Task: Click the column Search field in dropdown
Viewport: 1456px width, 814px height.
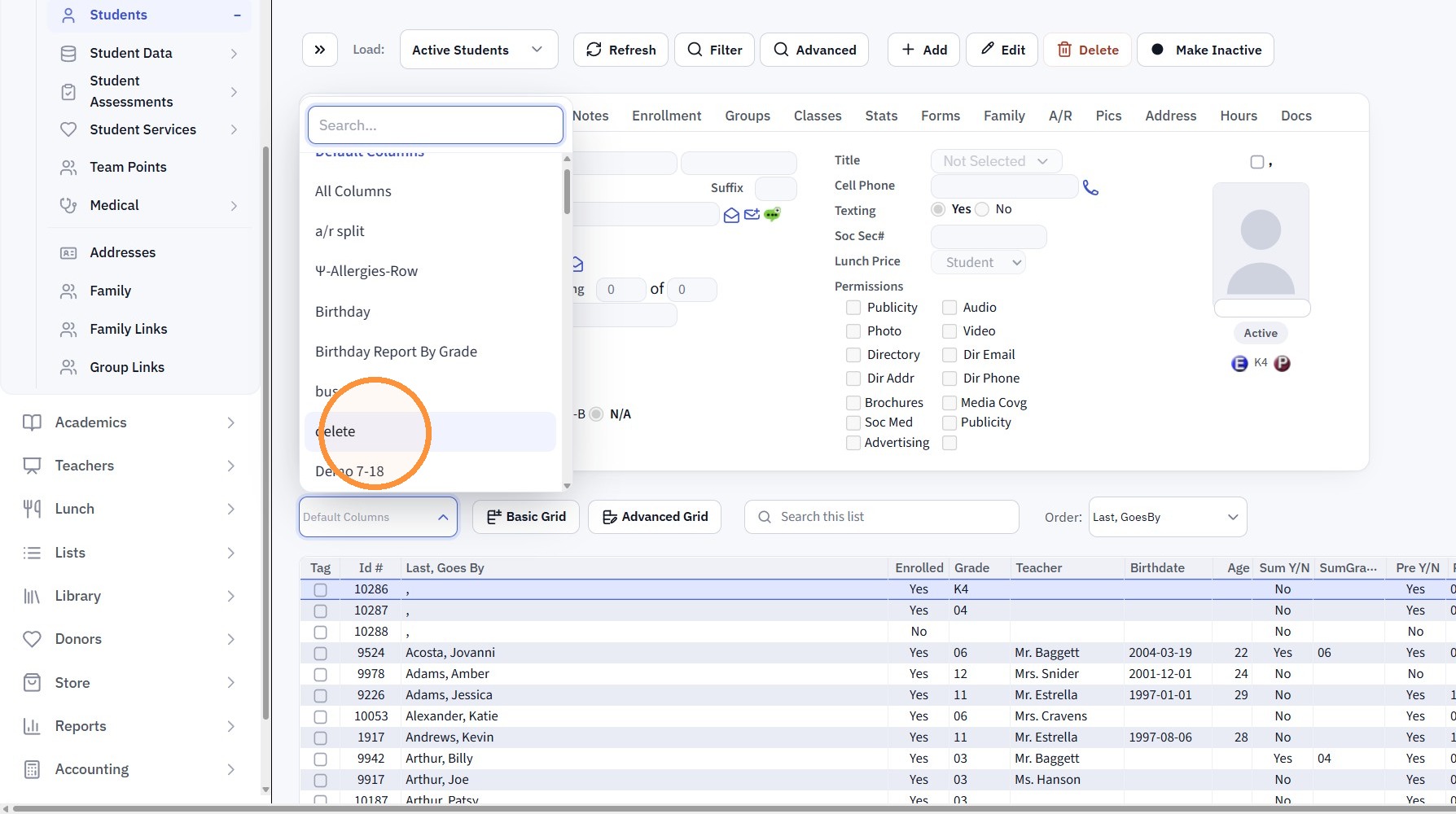Action: [436, 125]
